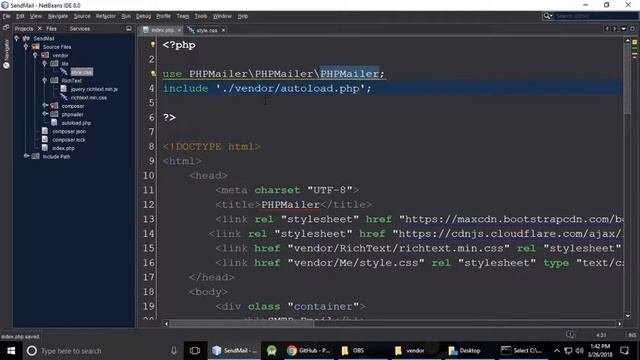Collapse the Source Files node
This screenshot has height=360, width=640.
coord(26,47)
